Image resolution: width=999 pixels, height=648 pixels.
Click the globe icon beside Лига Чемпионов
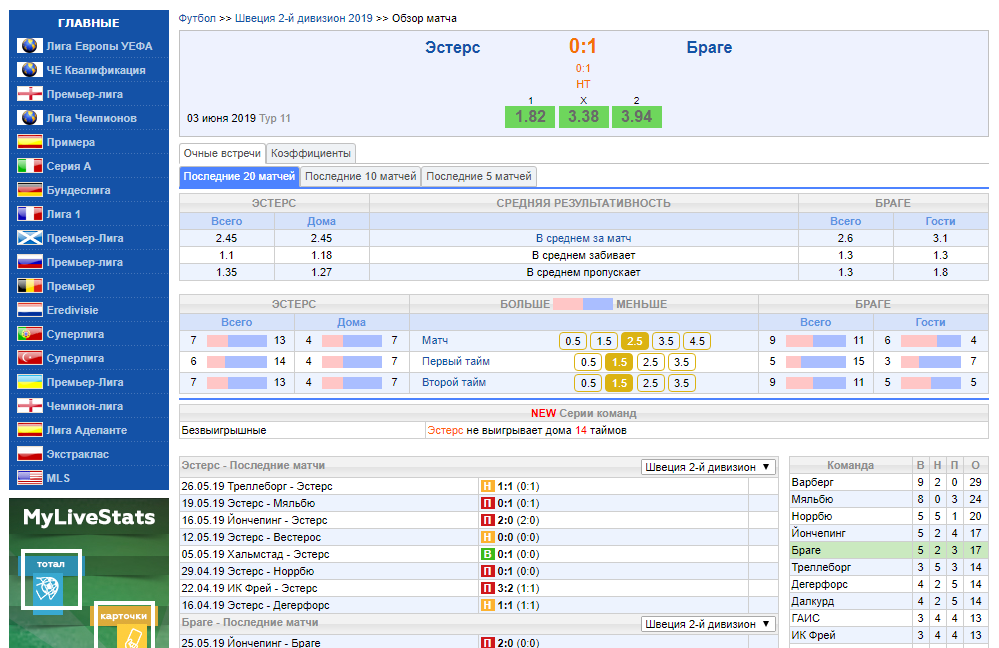pos(30,118)
